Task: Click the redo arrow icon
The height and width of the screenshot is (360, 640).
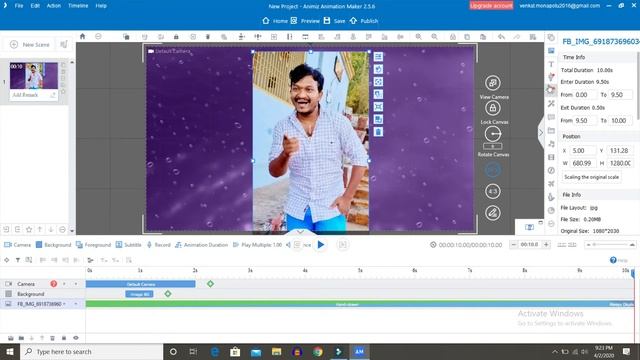Action: 517,37
